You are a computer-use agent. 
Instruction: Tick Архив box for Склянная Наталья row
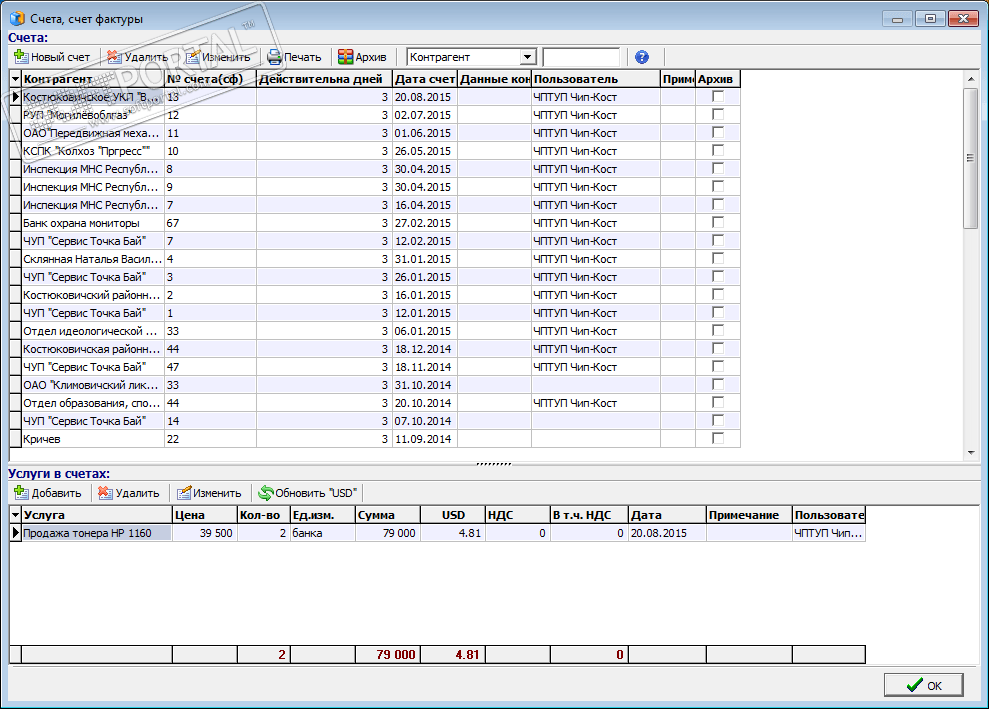(718, 258)
